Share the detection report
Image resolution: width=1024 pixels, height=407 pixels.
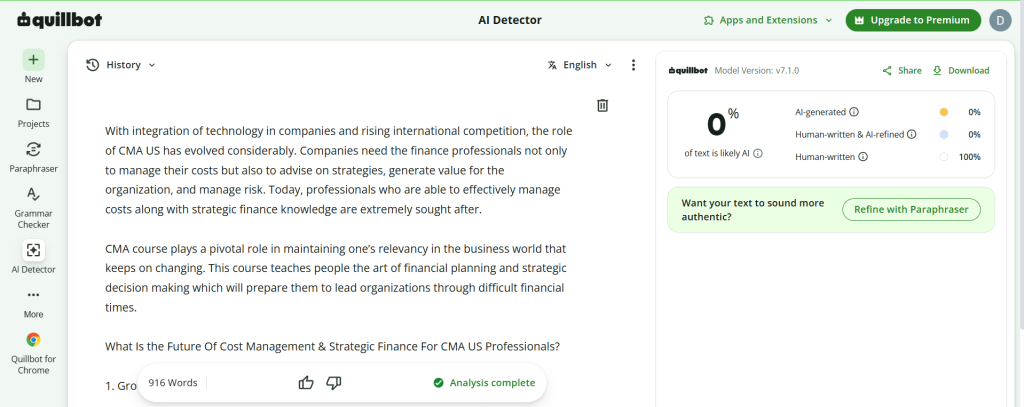coord(902,71)
